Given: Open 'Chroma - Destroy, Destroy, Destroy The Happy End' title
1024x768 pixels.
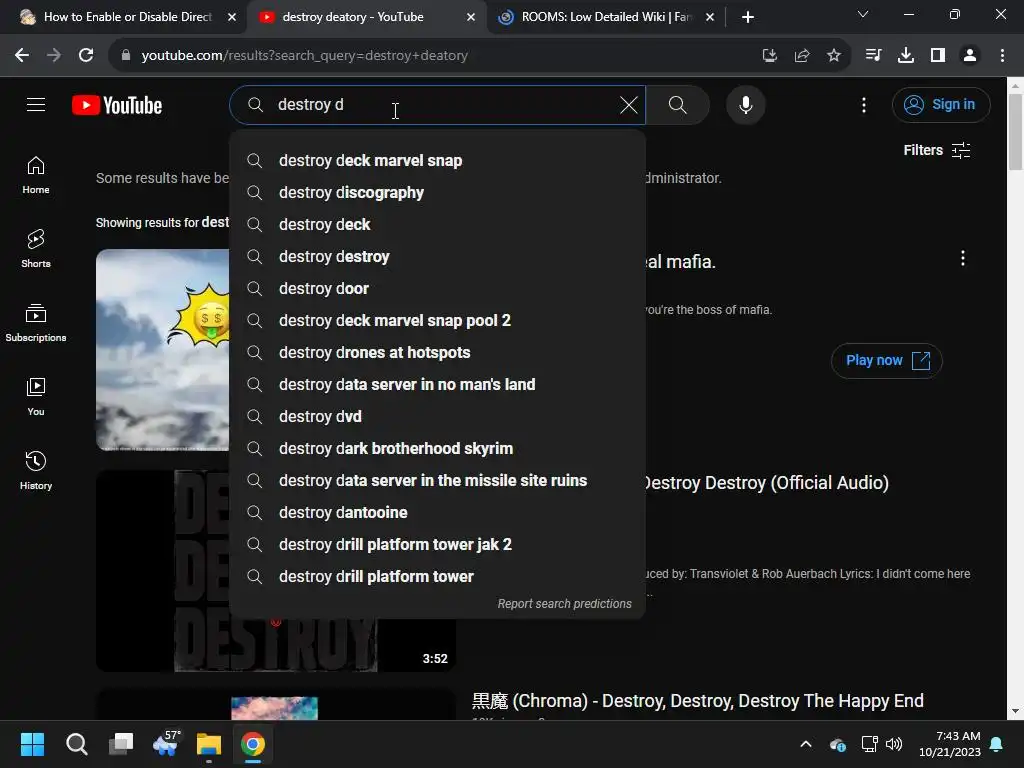Looking at the screenshot, I should (697, 701).
